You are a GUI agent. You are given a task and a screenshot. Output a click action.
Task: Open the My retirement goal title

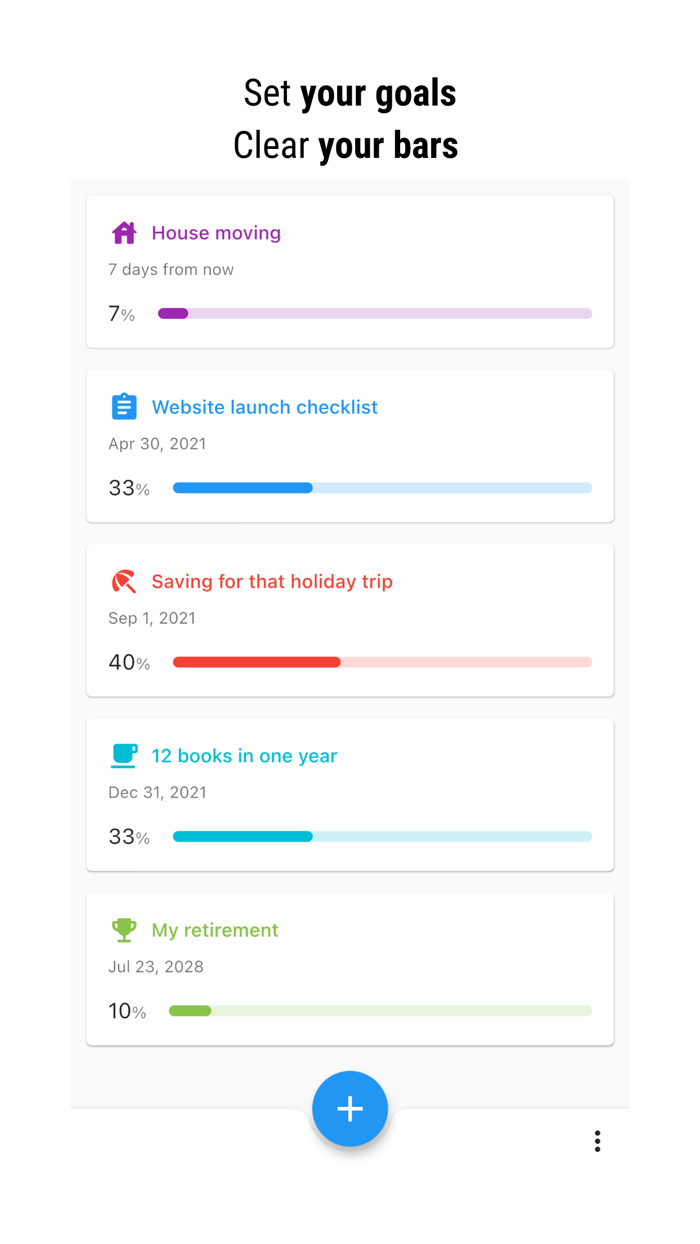(215, 930)
